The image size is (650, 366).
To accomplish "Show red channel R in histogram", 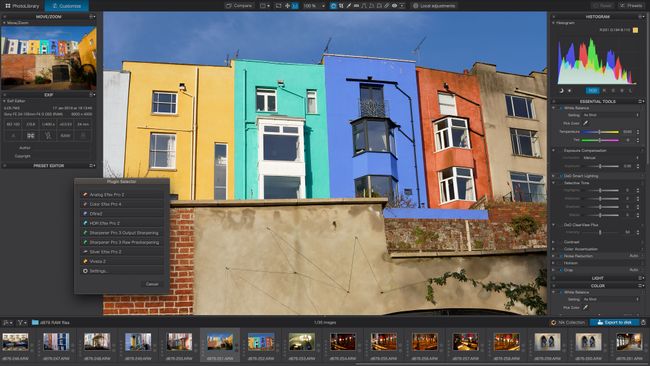I will [x=604, y=90].
